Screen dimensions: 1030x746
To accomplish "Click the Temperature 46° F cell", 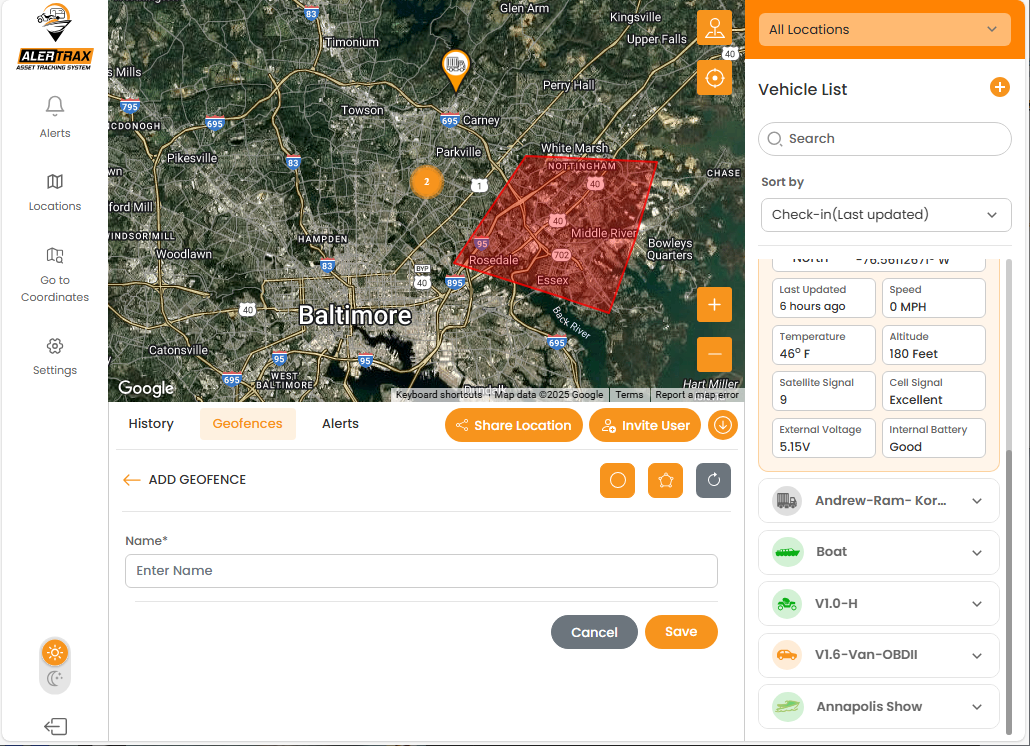I will click(823, 345).
